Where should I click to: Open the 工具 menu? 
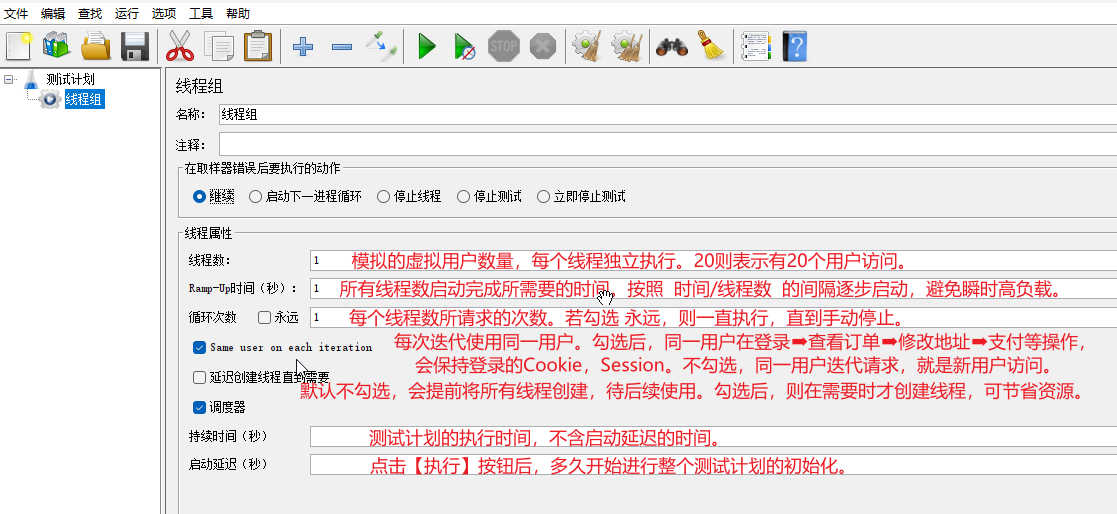pos(202,14)
